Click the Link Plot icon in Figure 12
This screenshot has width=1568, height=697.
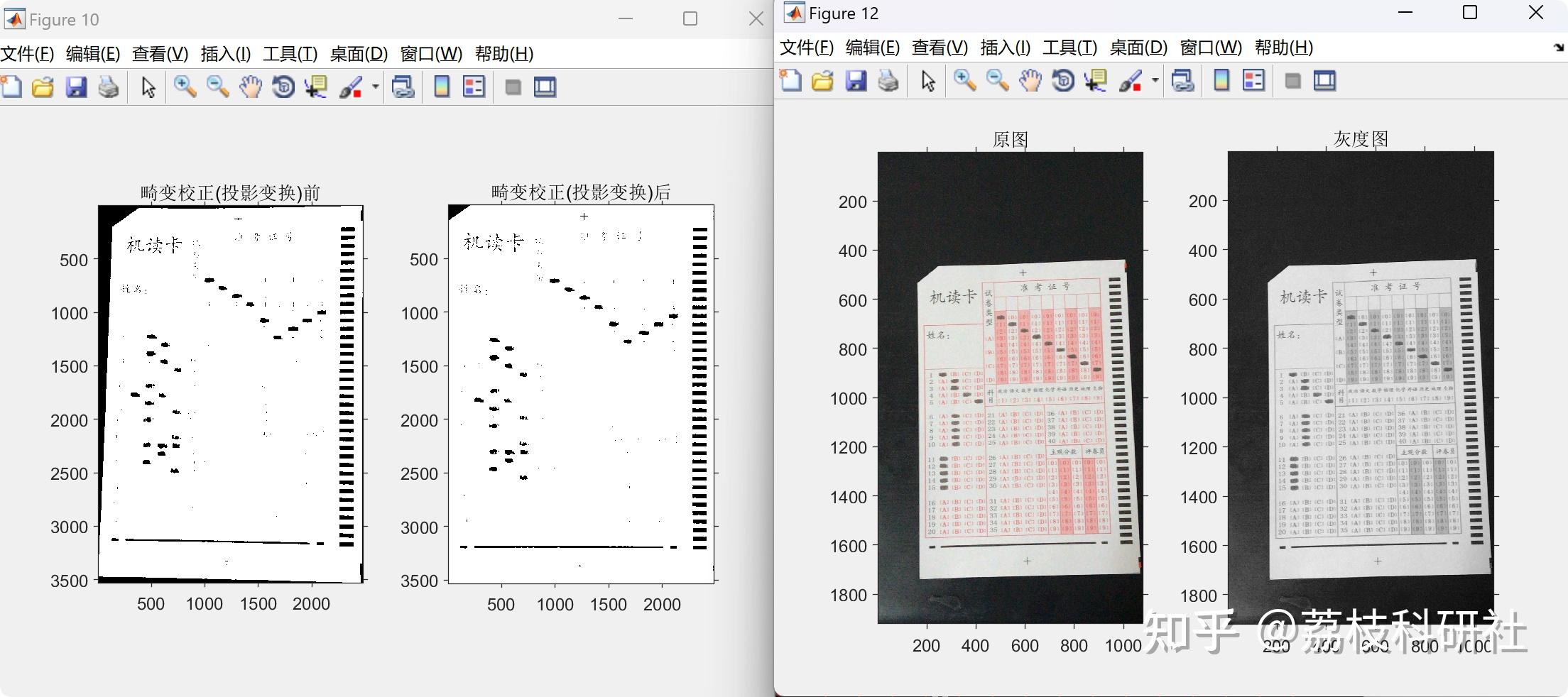click(1182, 81)
